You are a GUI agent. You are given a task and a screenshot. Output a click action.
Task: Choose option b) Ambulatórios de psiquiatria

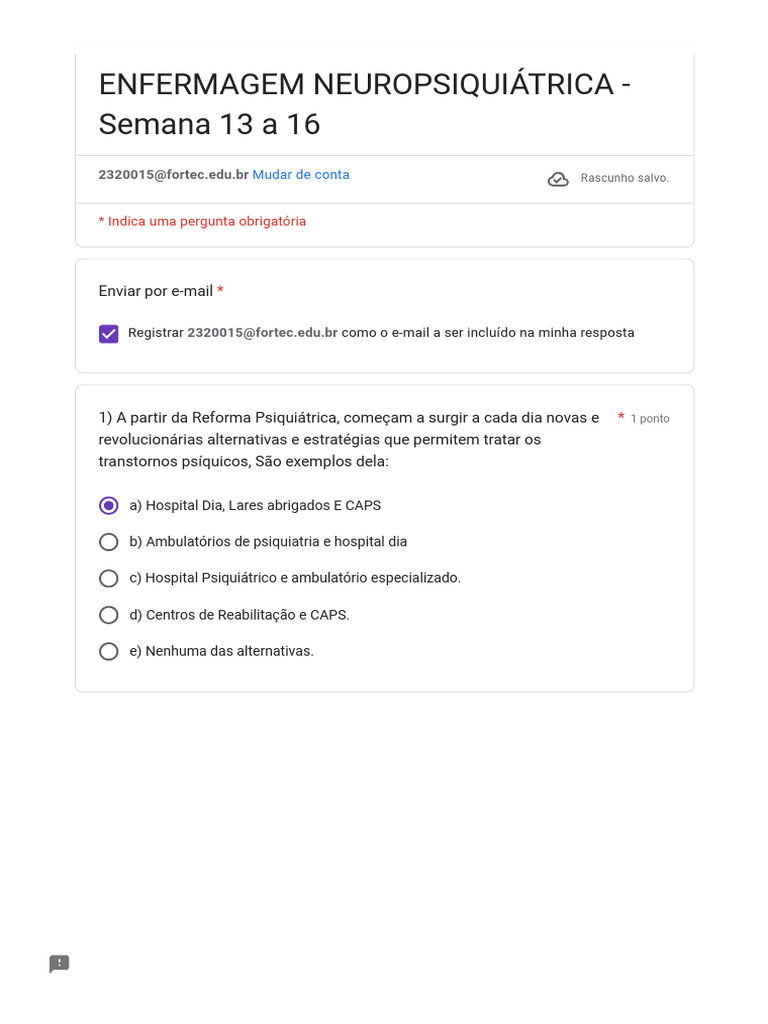109,542
